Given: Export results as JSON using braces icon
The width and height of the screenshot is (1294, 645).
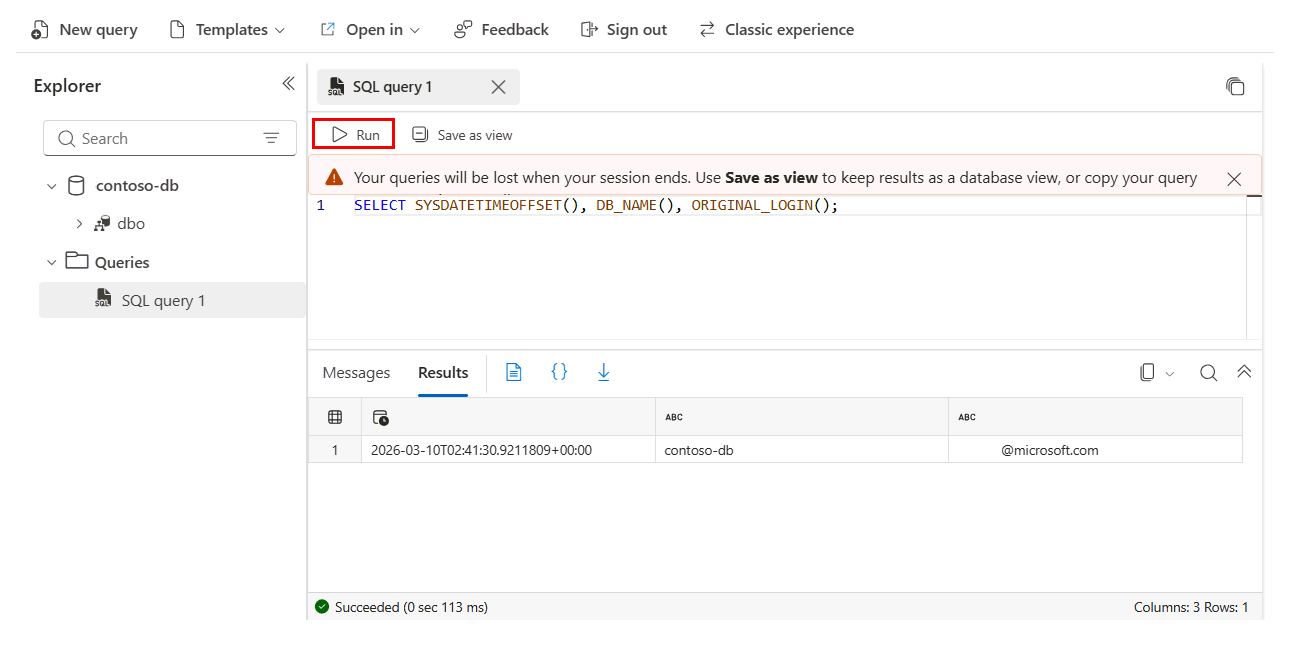Looking at the screenshot, I should (559, 371).
